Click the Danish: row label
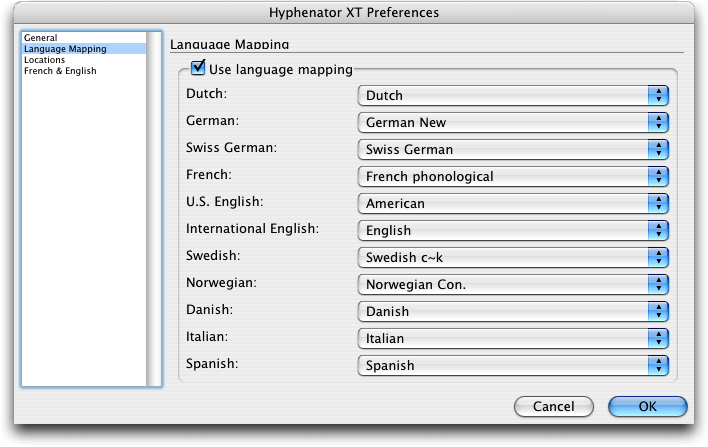Screen dimensions: 708x447 pos(210,310)
